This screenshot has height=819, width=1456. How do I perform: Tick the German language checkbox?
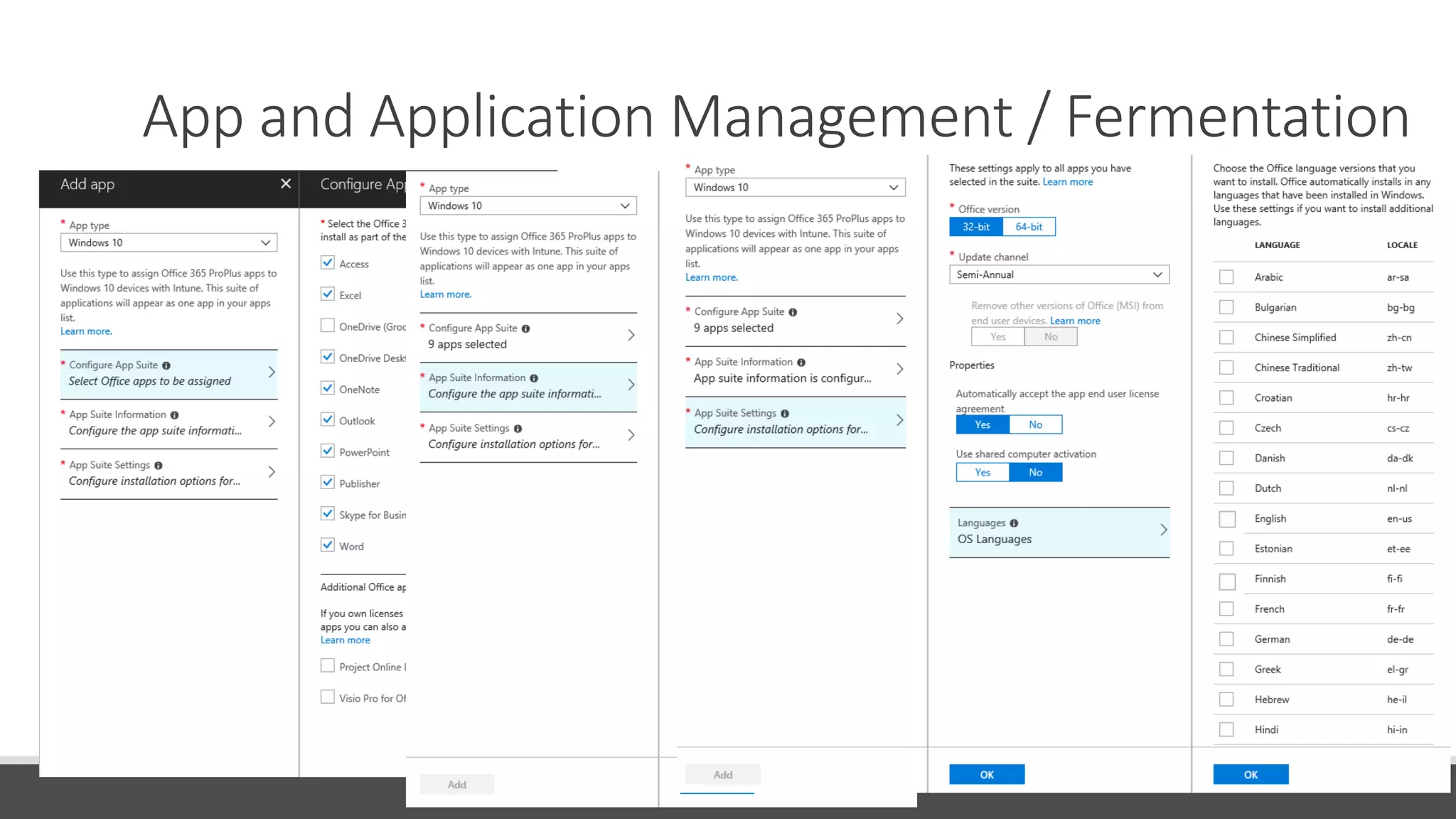click(1226, 639)
